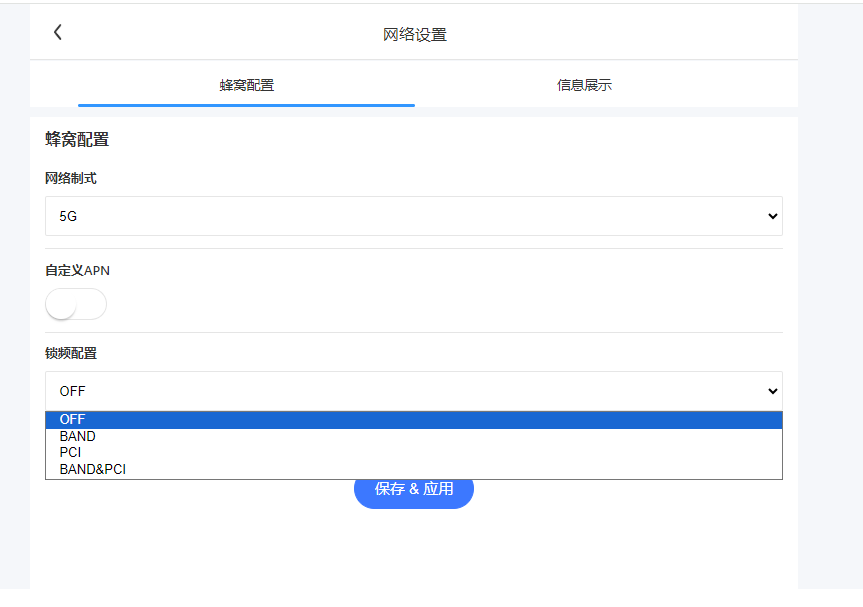Image resolution: width=863 pixels, height=607 pixels.
Task: Click the chevron arrow on 5G selector
Action: coord(772,216)
